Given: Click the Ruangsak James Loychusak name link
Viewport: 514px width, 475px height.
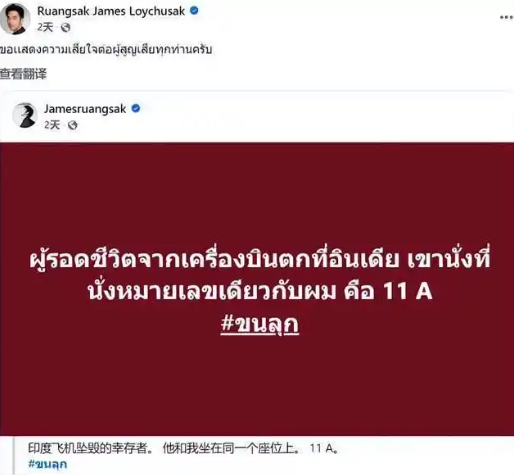Looking at the screenshot, I should point(111,11).
